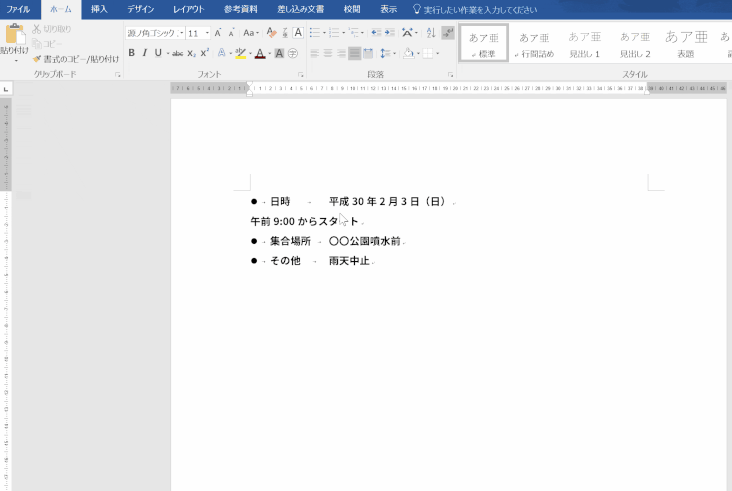Click the numbered list icon
Viewport: 732px width, 491px height.
pyautogui.click(x=334, y=33)
